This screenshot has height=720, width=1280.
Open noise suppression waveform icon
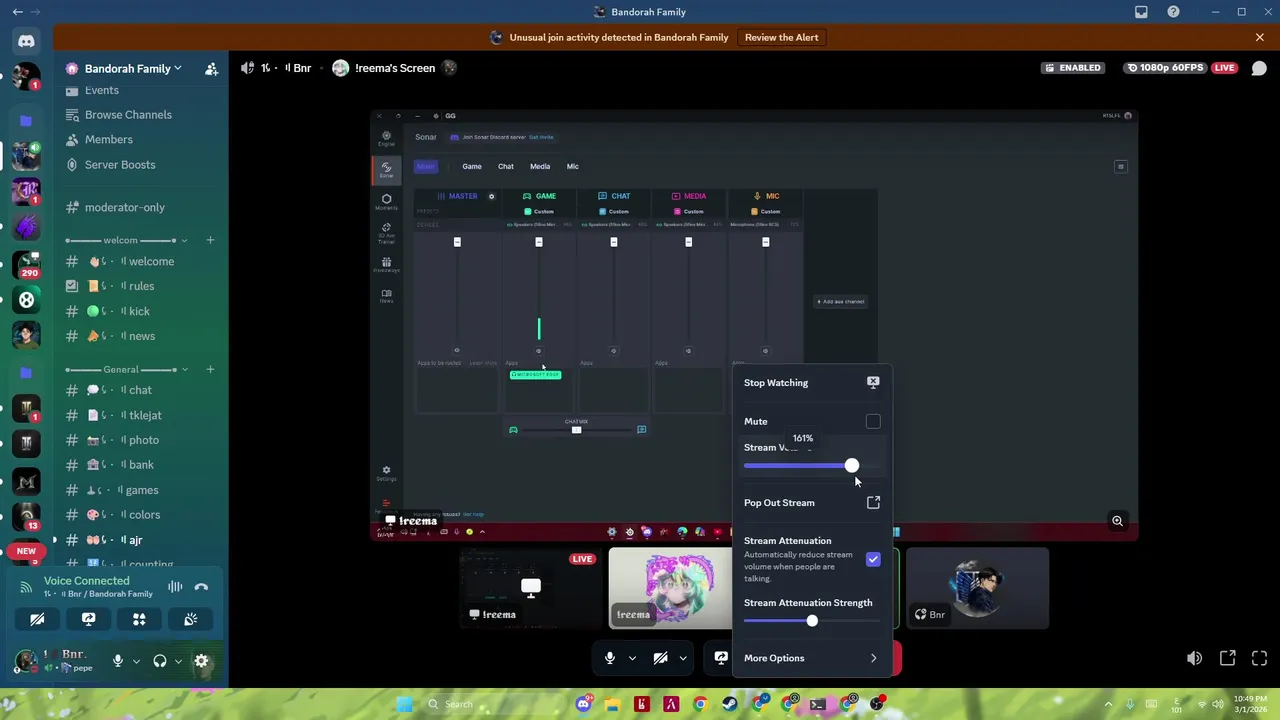pos(175,587)
